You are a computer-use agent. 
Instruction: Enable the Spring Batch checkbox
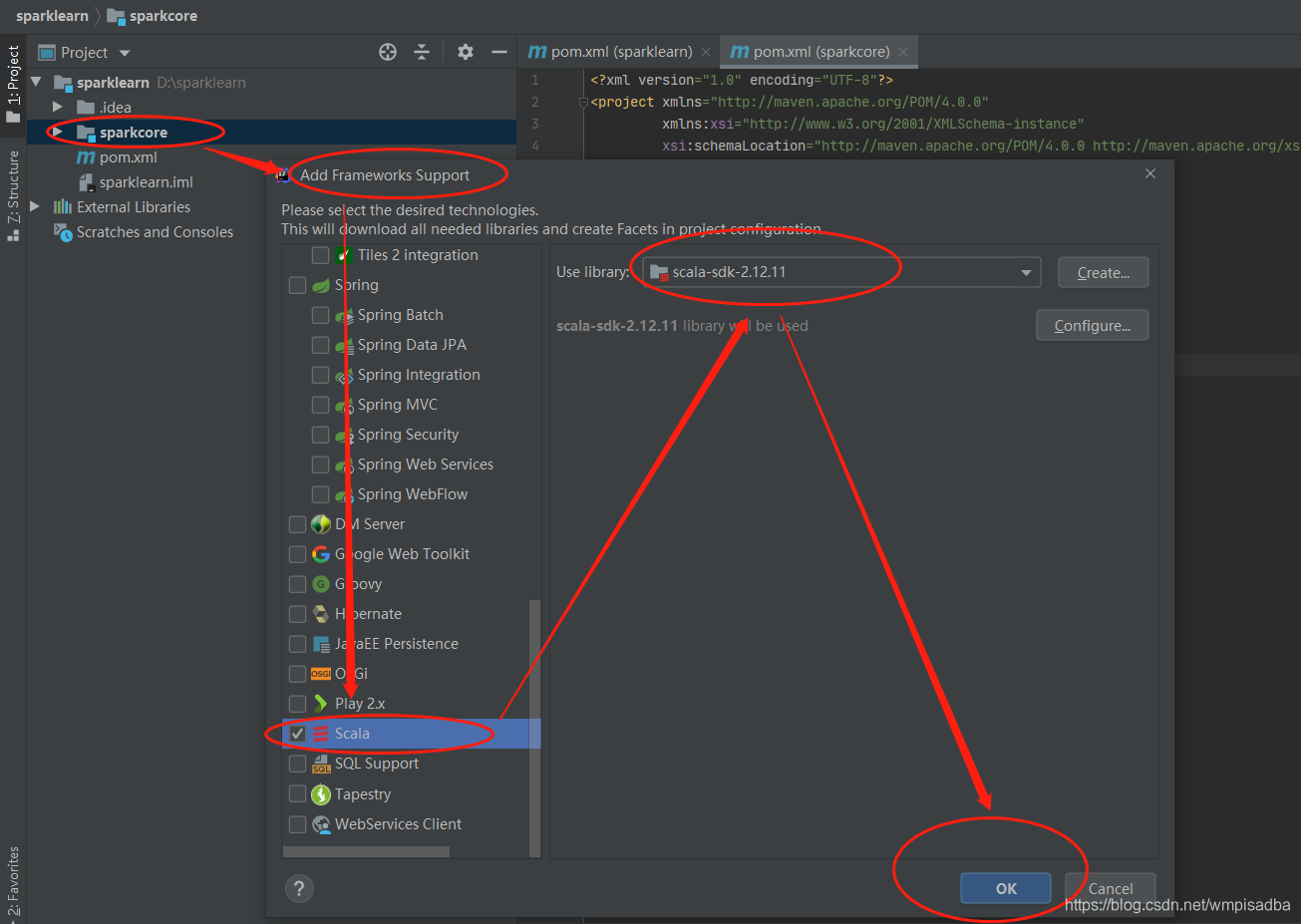pyautogui.click(x=320, y=315)
